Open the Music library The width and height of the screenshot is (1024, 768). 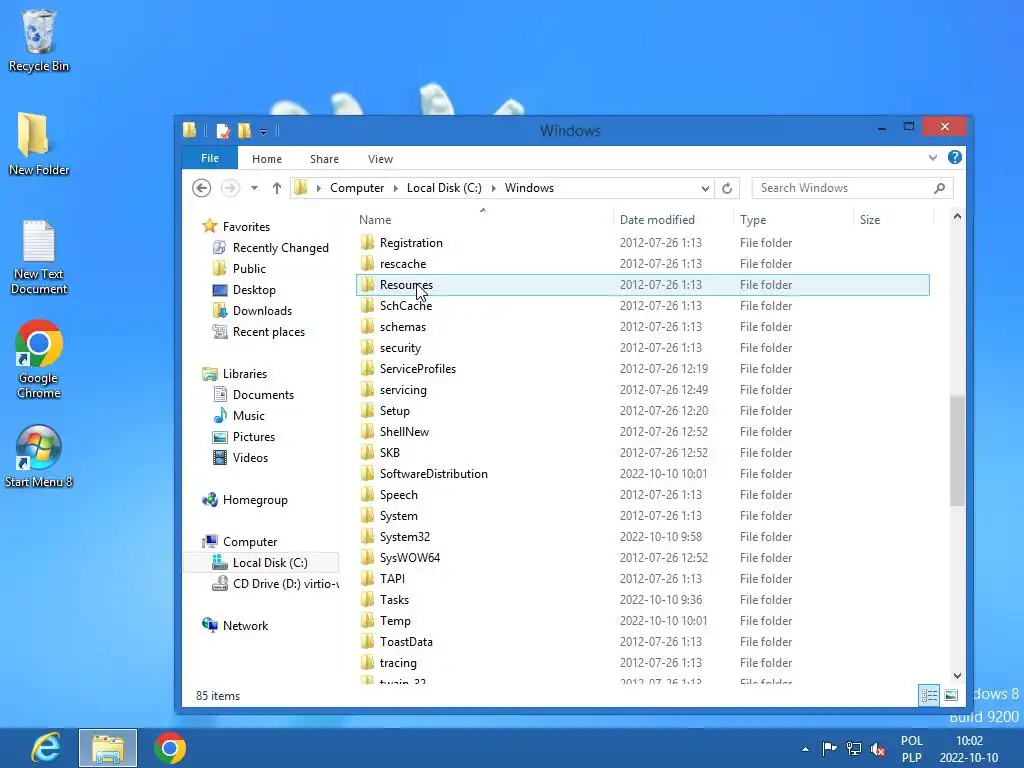click(x=248, y=415)
